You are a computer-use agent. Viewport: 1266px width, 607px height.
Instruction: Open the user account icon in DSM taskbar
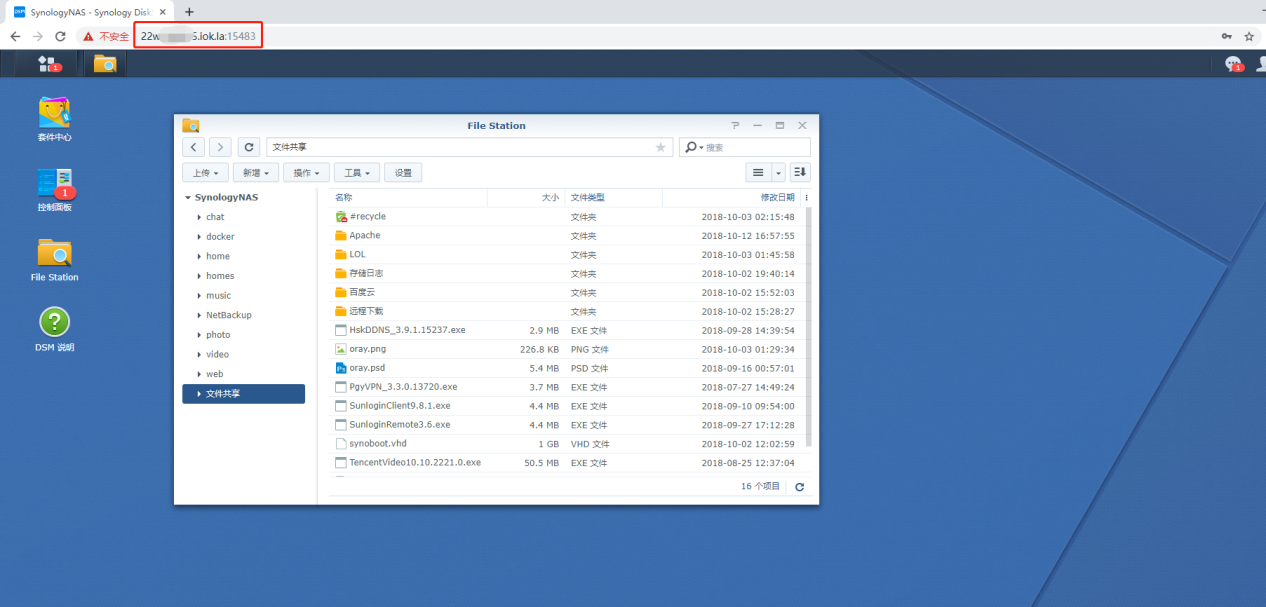point(1259,64)
